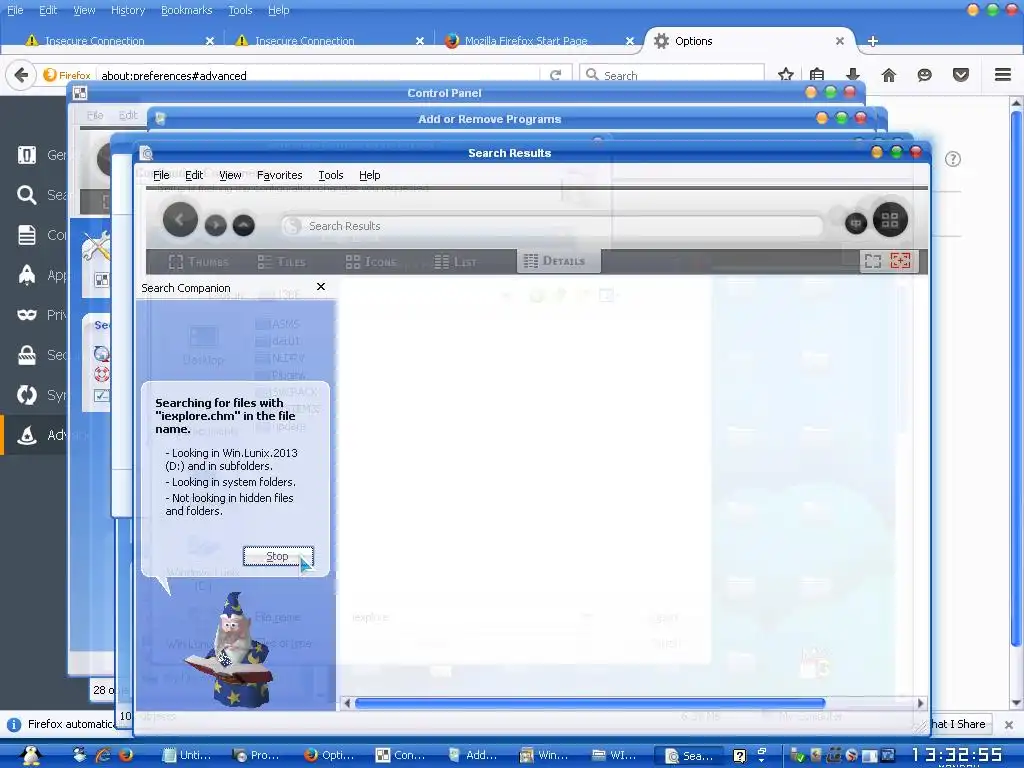Open Privacy preferences mask icon
The width and height of the screenshot is (1024, 768).
[x=27, y=315]
